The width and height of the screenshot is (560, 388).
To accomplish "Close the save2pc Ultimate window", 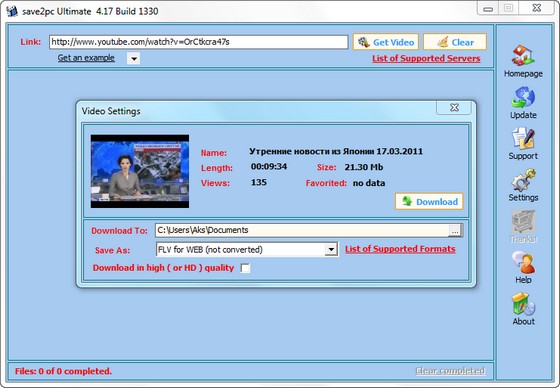I will [536, 8].
